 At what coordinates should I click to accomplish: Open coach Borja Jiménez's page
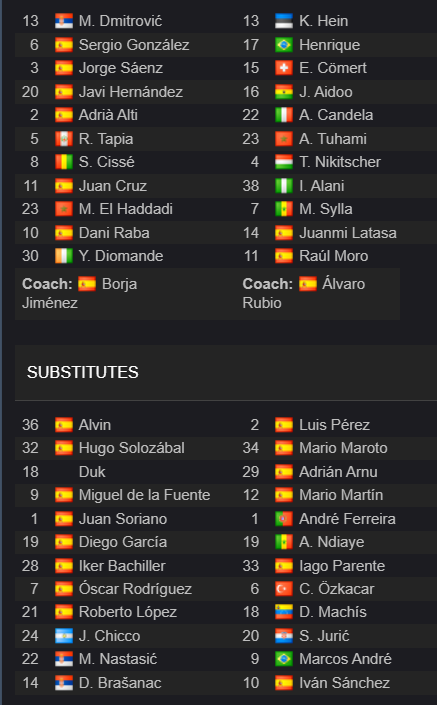click(x=80, y=293)
